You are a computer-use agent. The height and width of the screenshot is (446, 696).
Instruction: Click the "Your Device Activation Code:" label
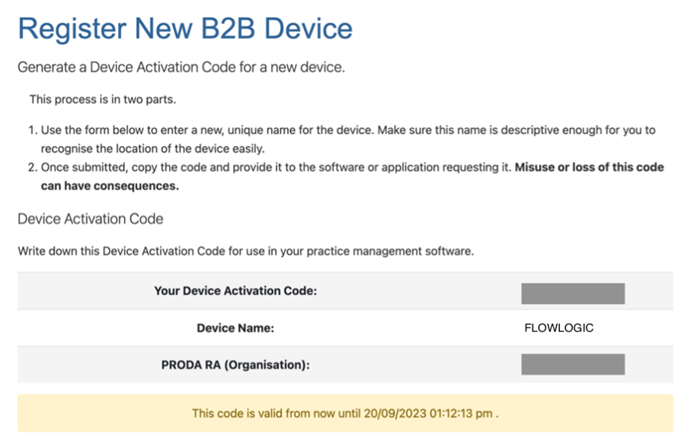point(235,291)
